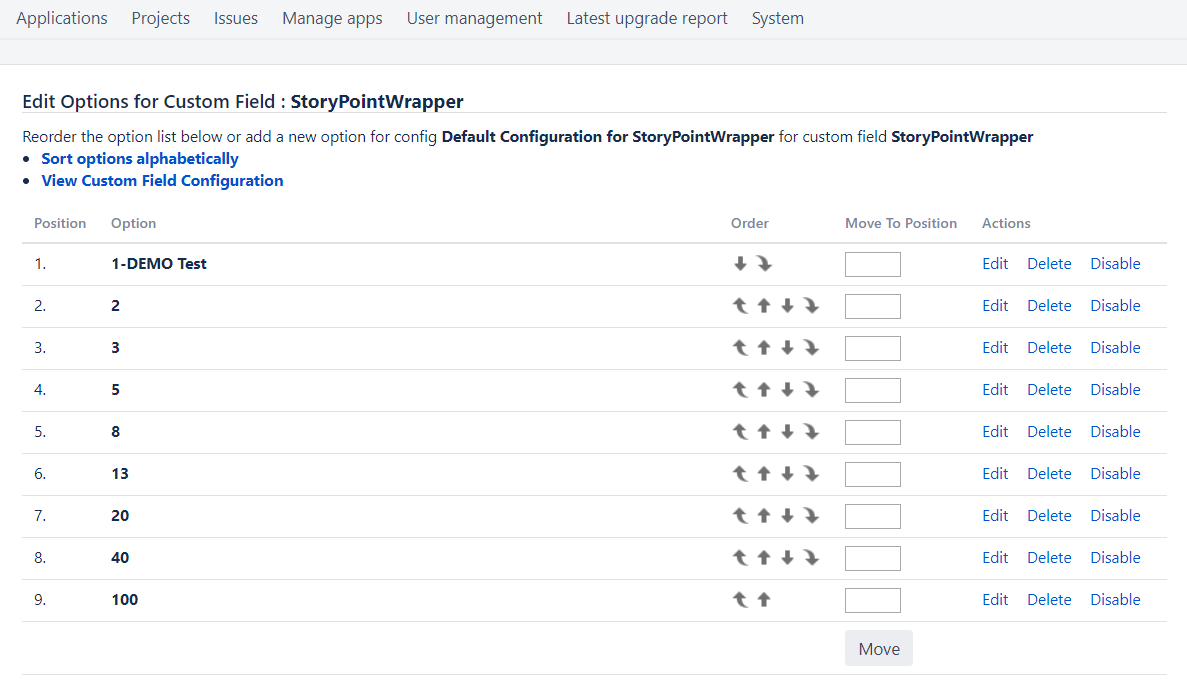Open the System administration tab
The image size is (1187, 682).
pyautogui.click(x=777, y=18)
